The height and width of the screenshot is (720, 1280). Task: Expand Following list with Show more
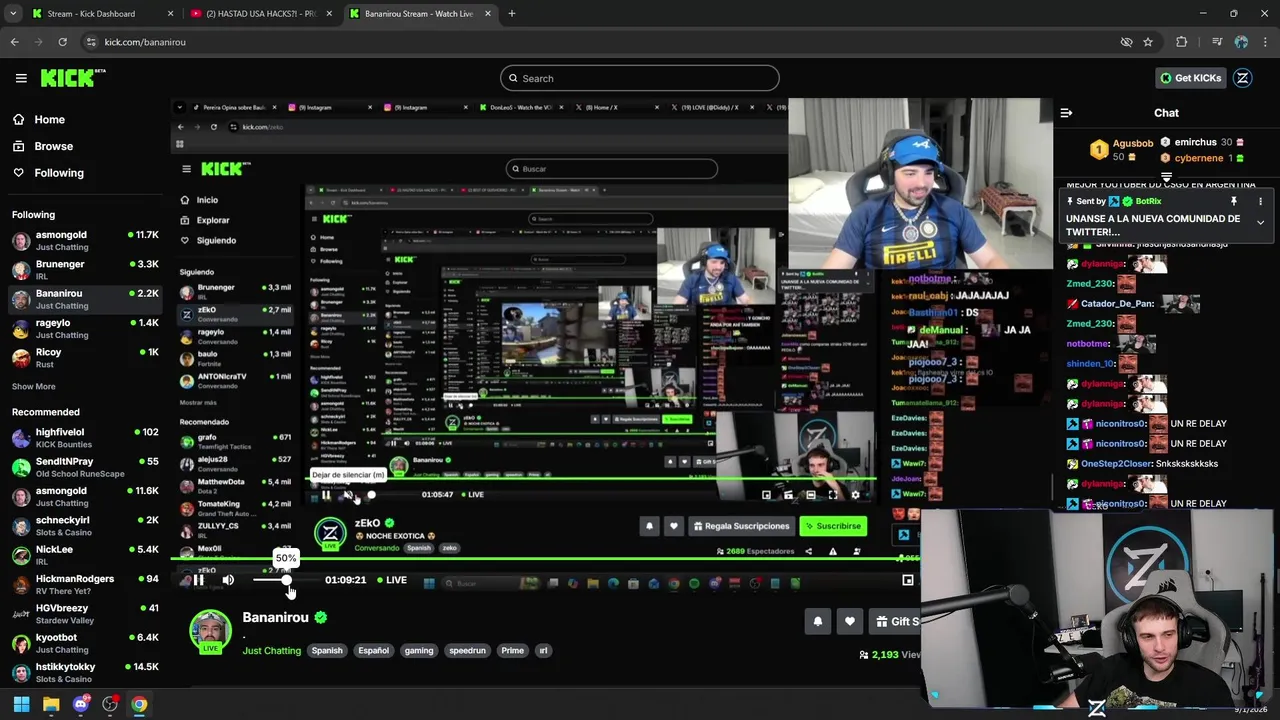[33, 387]
